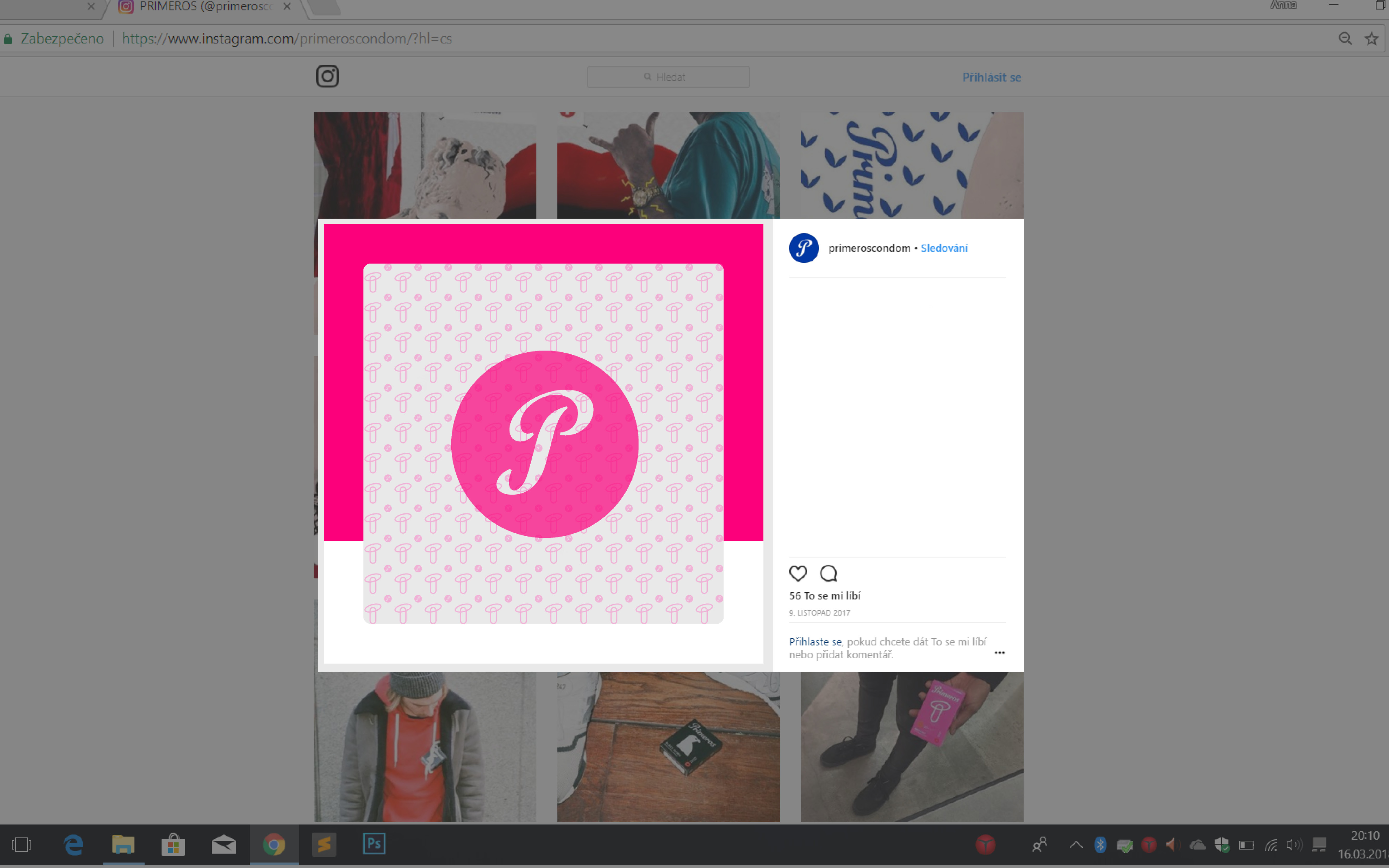The image size is (1389, 868).
Task: Click the primeroscondom profile avatar
Action: tap(803, 248)
